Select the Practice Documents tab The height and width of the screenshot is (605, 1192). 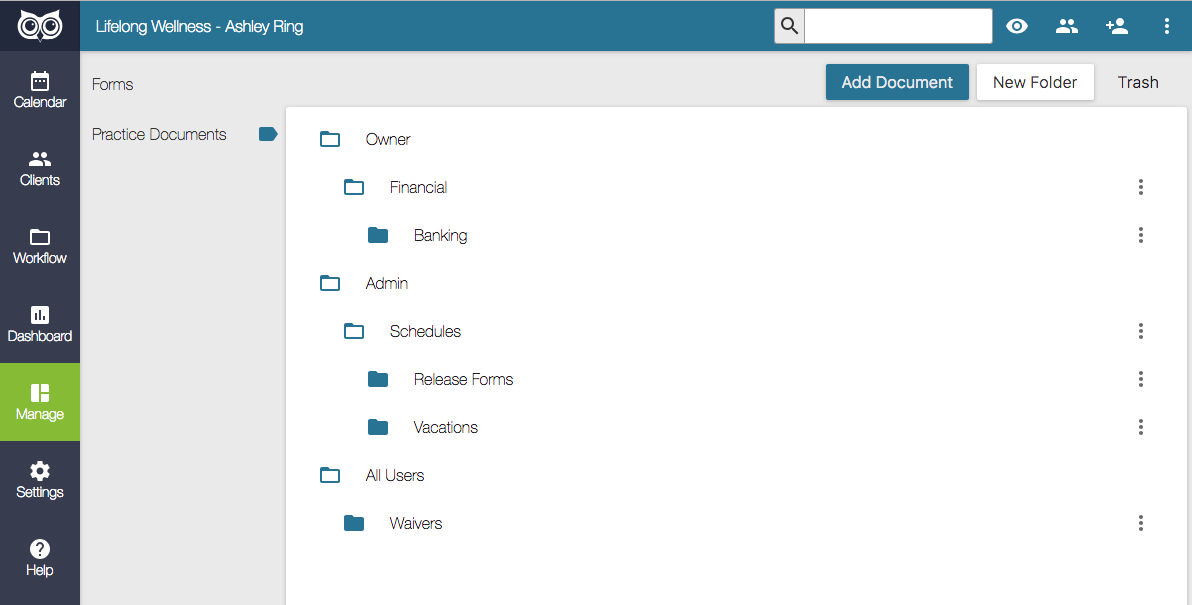[x=158, y=134]
